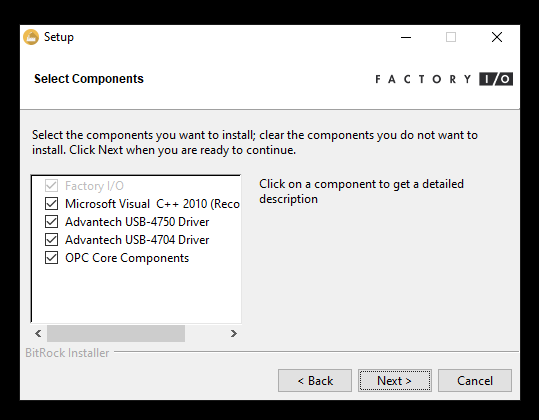This screenshot has height=420, width=539.
Task: Select Advantech USB-4704 Driver component name
Action: [x=137, y=240]
